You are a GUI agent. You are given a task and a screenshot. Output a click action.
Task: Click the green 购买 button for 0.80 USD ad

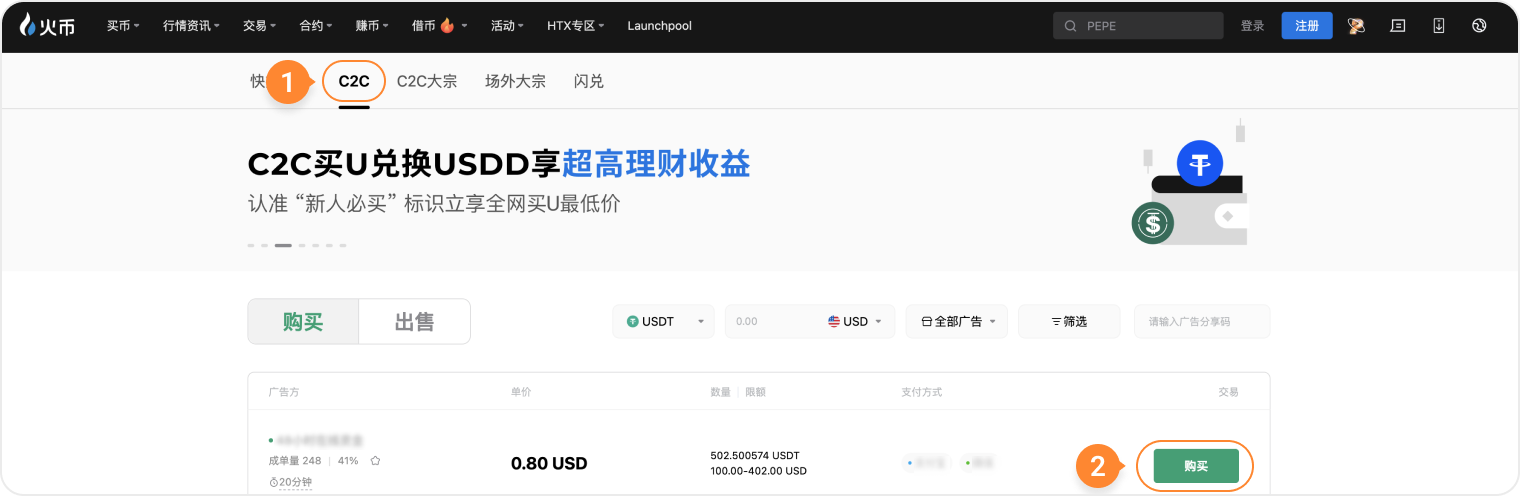1196,466
